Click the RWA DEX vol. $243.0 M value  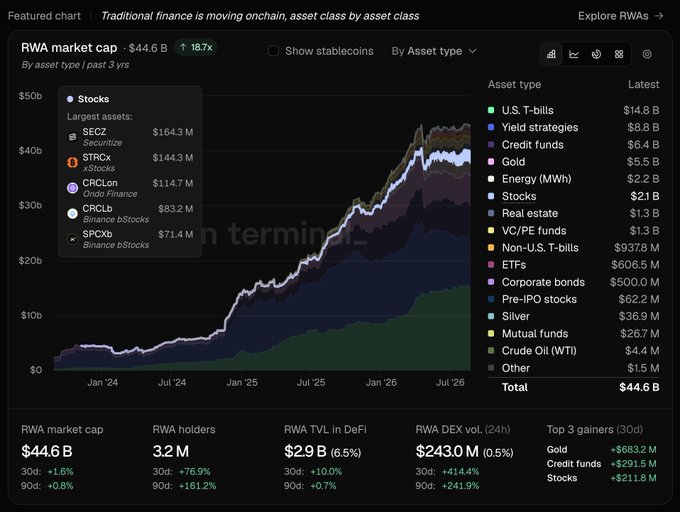pyautogui.click(x=447, y=451)
